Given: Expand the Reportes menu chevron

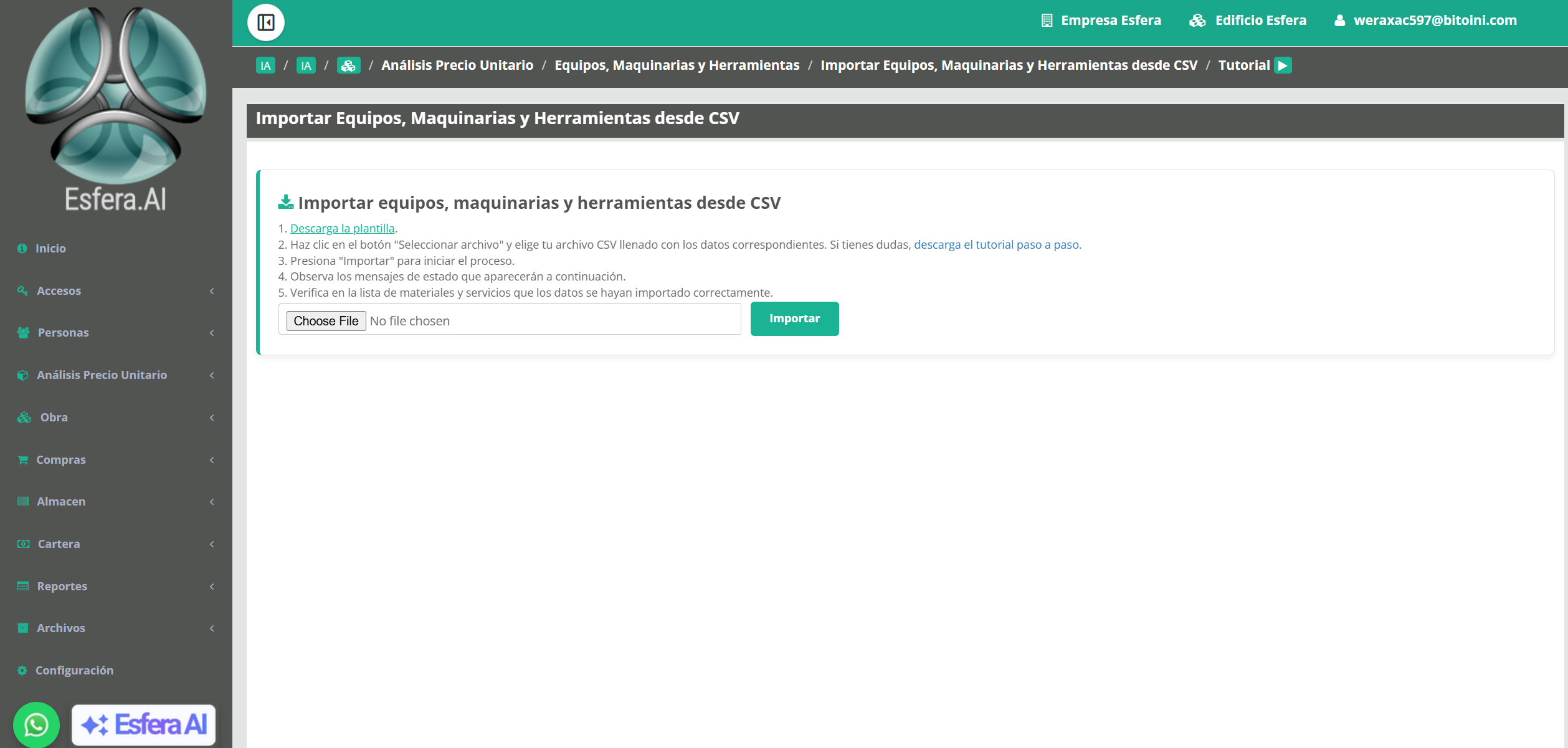Looking at the screenshot, I should (x=212, y=587).
